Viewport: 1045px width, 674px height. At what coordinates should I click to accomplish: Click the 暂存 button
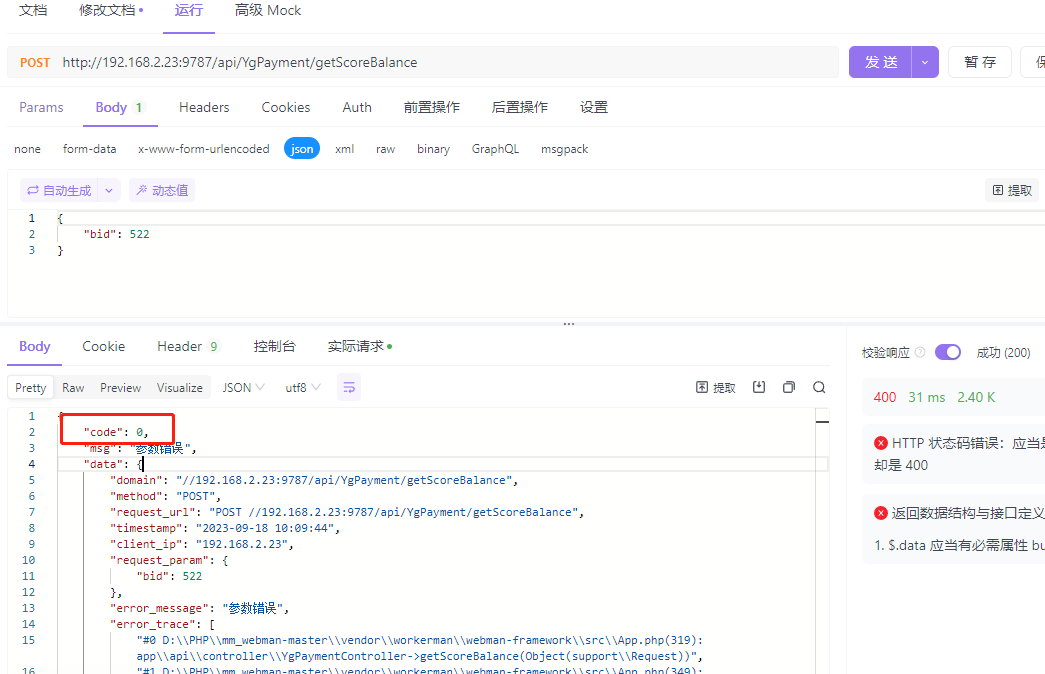[x=980, y=62]
